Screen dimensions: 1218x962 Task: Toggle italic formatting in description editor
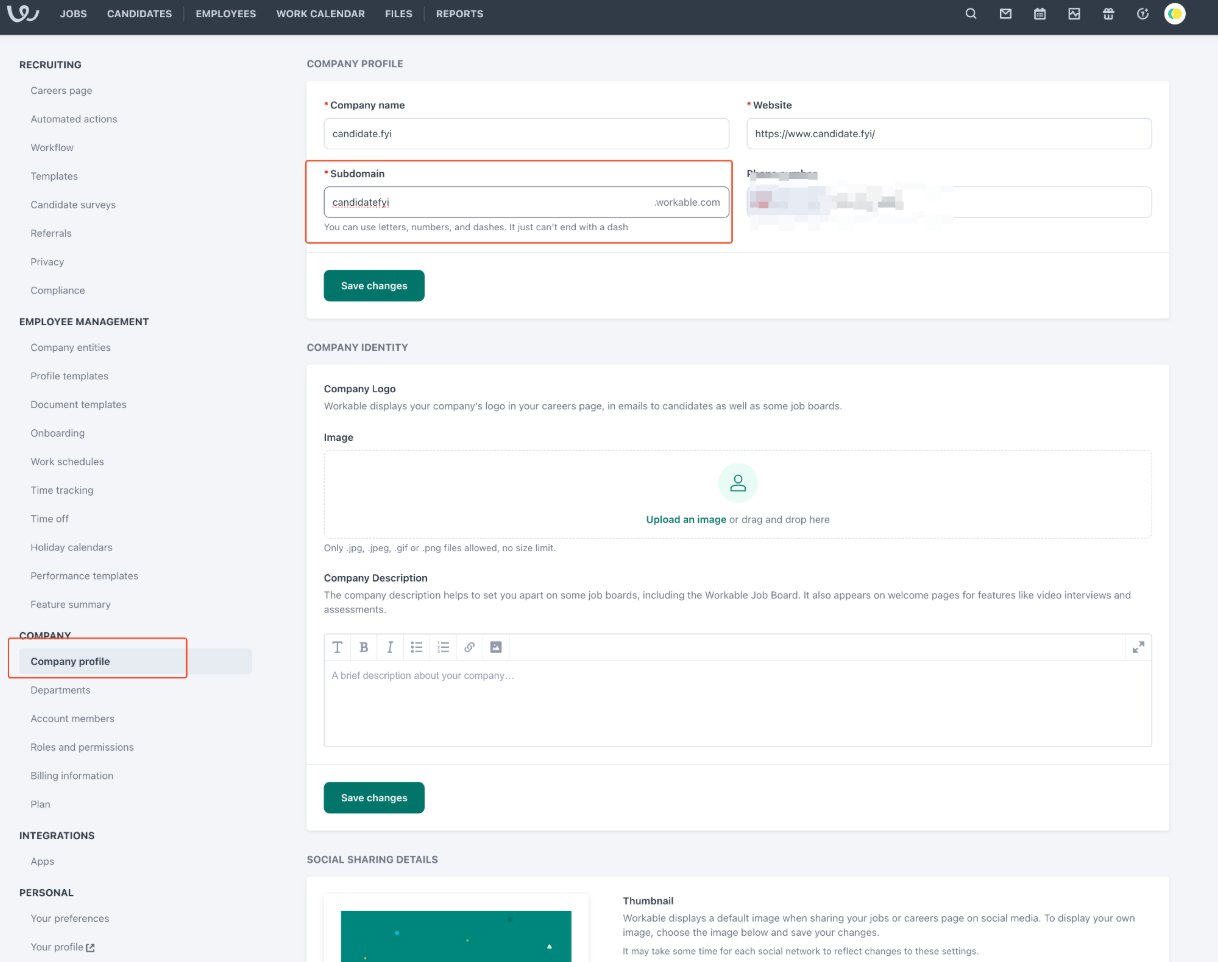tap(390, 647)
